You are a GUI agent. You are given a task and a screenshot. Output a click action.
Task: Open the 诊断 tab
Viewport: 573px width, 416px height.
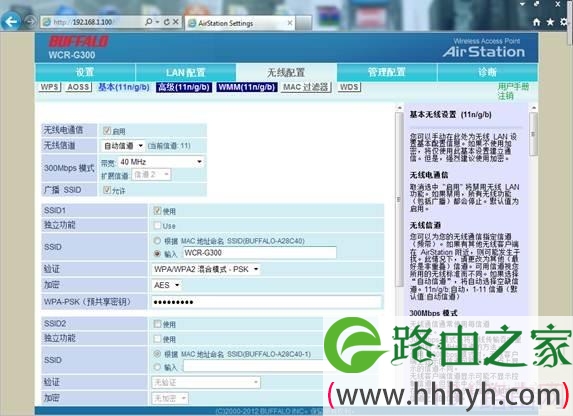point(487,72)
